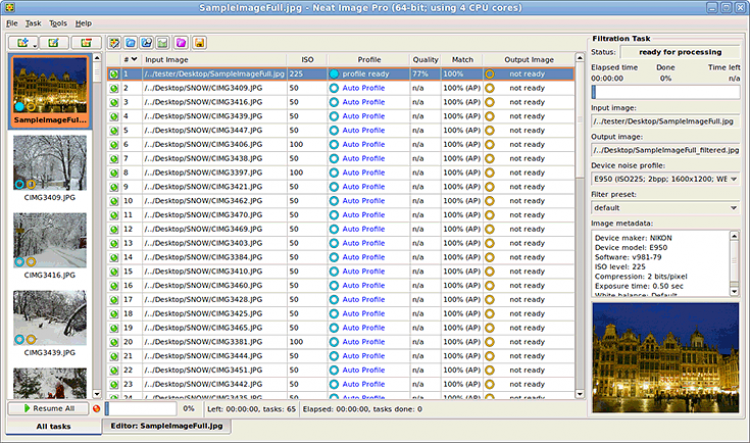The height and width of the screenshot is (443, 750).
Task: Click Auto Profile link for CIMG3409.JPG
Action: click(362, 88)
